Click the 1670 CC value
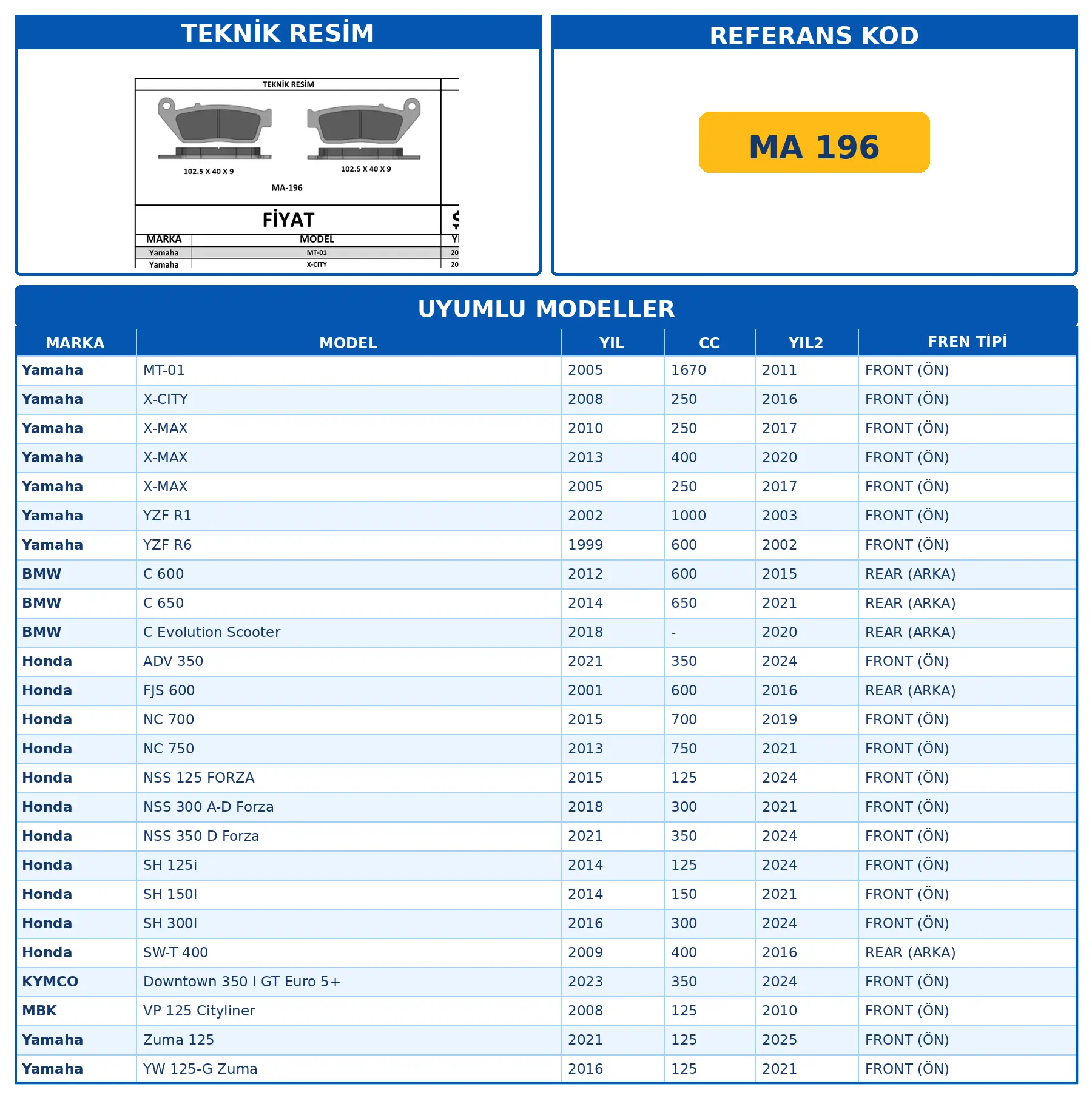 pyautogui.click(x=689, y=370)
